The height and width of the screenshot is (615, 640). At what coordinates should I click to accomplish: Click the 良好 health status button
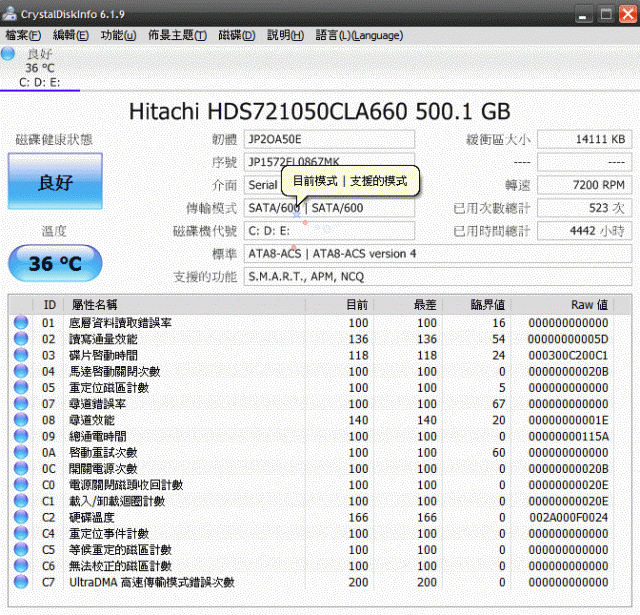(55, 182)
